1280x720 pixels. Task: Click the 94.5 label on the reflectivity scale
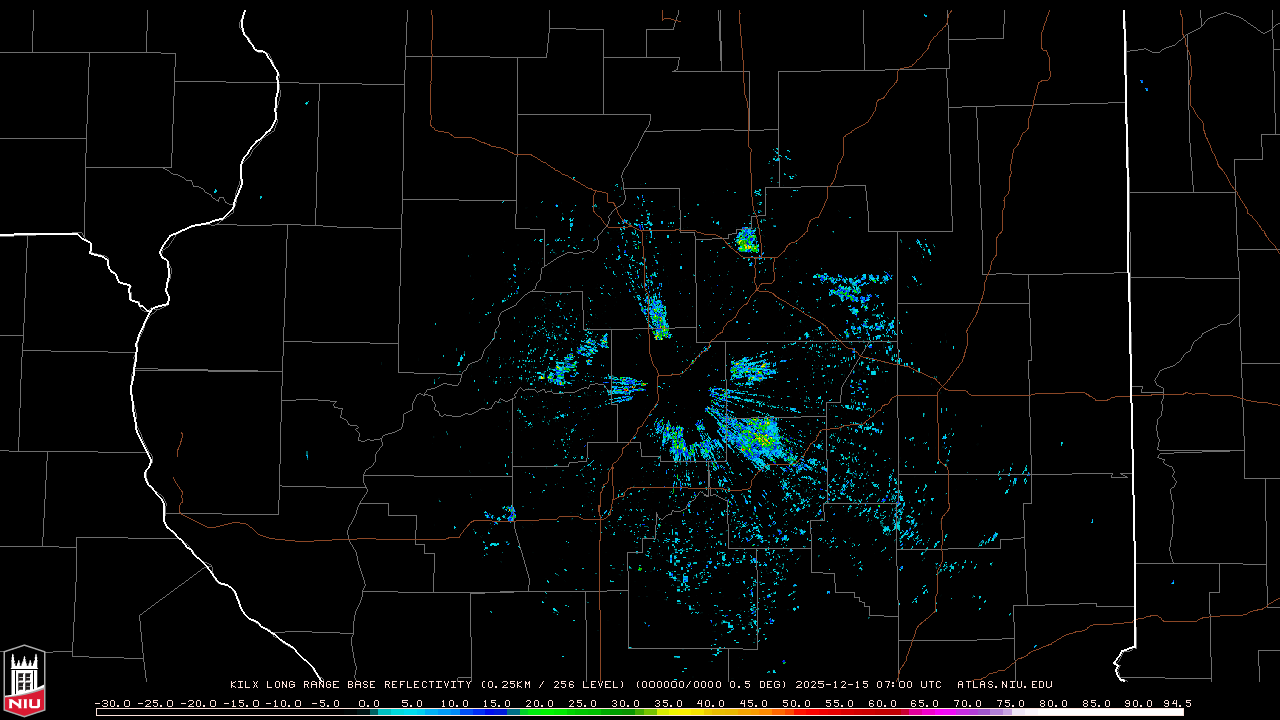(x=1176, y=703)
